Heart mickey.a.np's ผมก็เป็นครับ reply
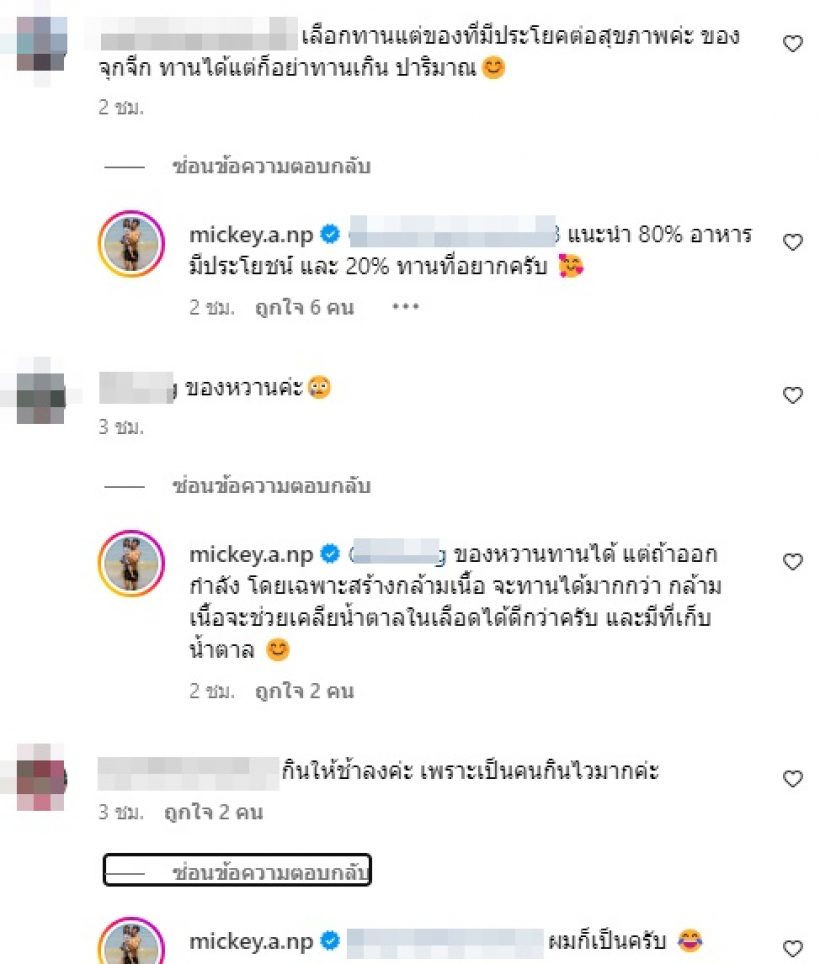 click(x=793, y=948)
